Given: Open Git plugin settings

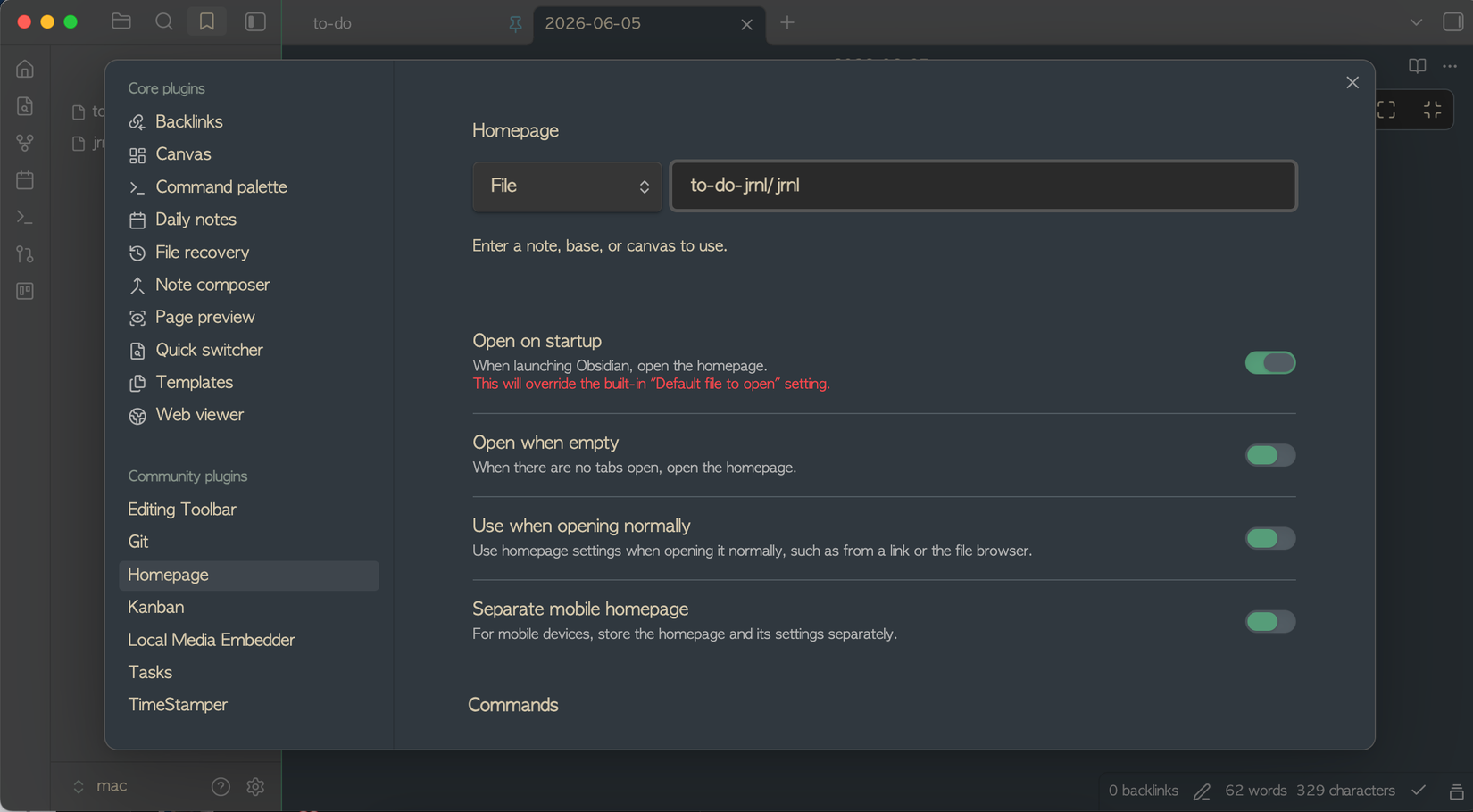Looking at the screenshot, I should point(248,542).
